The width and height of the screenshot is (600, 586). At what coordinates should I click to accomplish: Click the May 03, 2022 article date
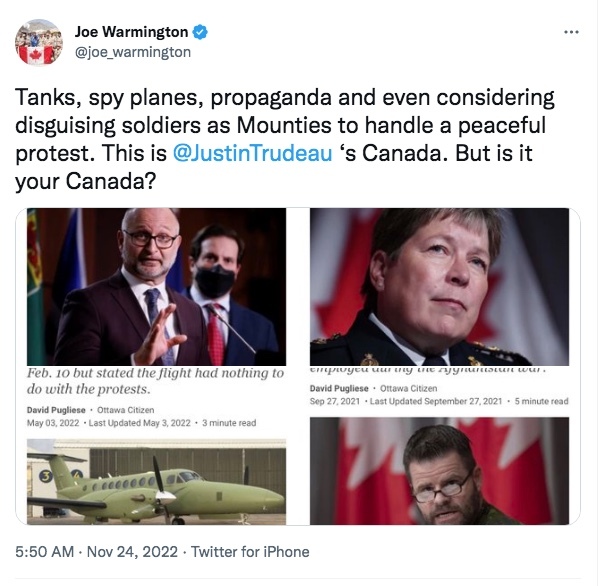[56, 421]
